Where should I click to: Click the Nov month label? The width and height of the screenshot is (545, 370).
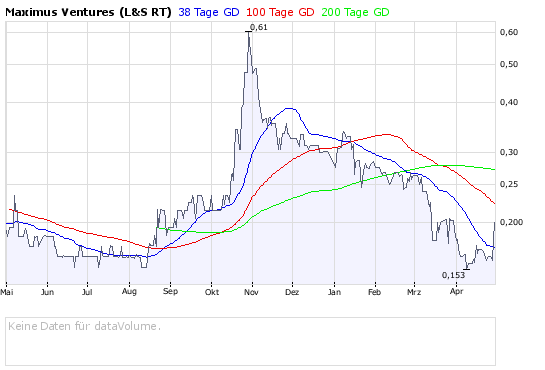tap(251, 292)
